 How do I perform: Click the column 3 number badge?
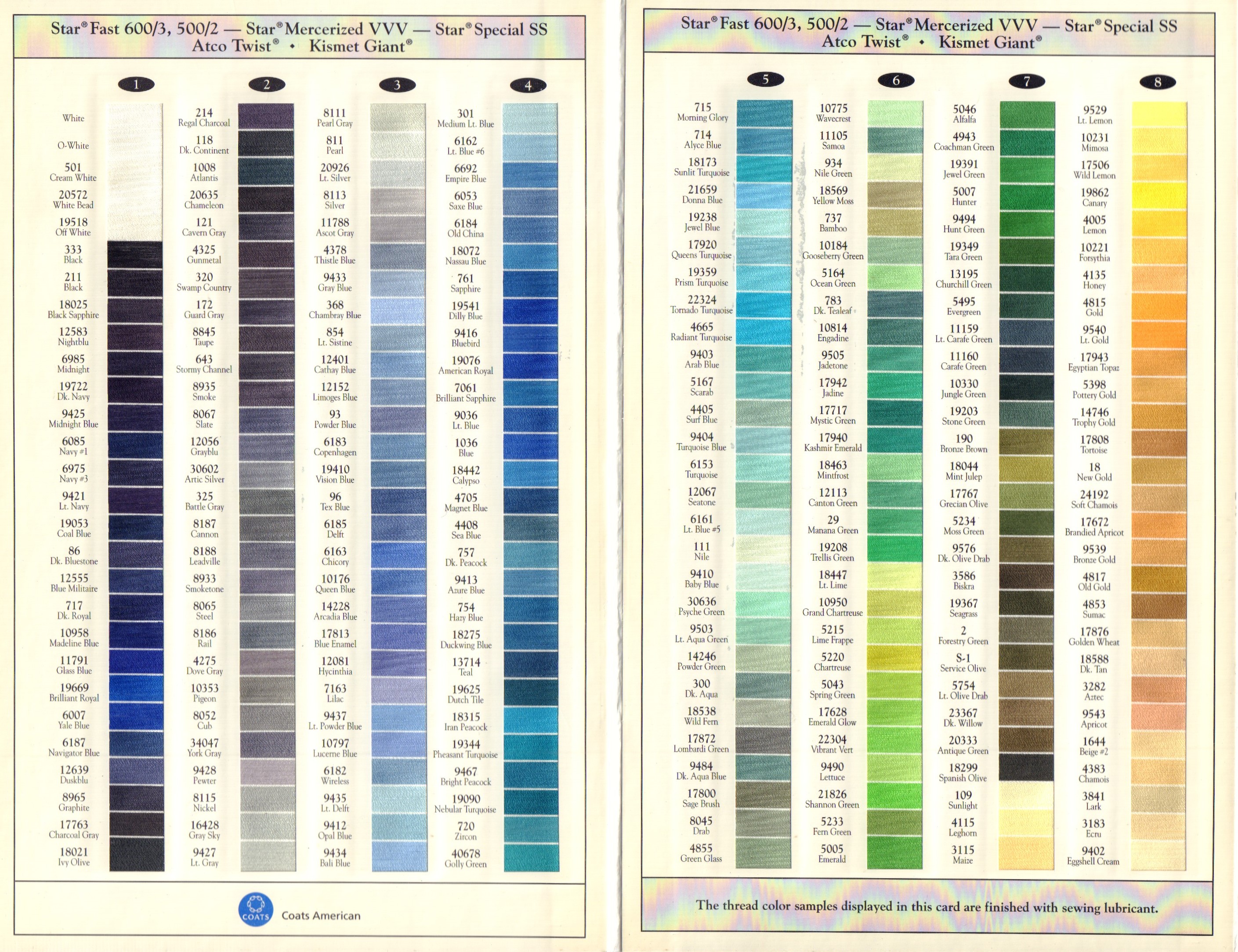[x=397, y=86]
